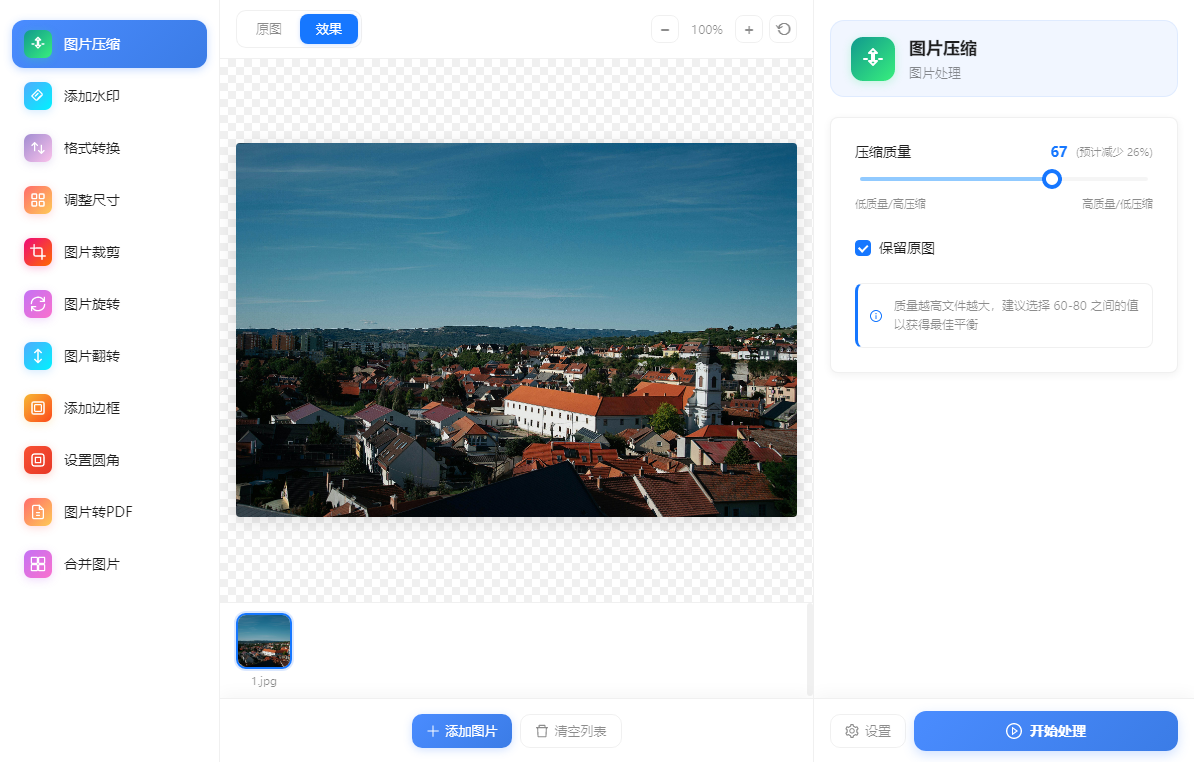Select the 图片压缩 sidebar icon
Screen dimensions: 1194x762
[38, 44]
